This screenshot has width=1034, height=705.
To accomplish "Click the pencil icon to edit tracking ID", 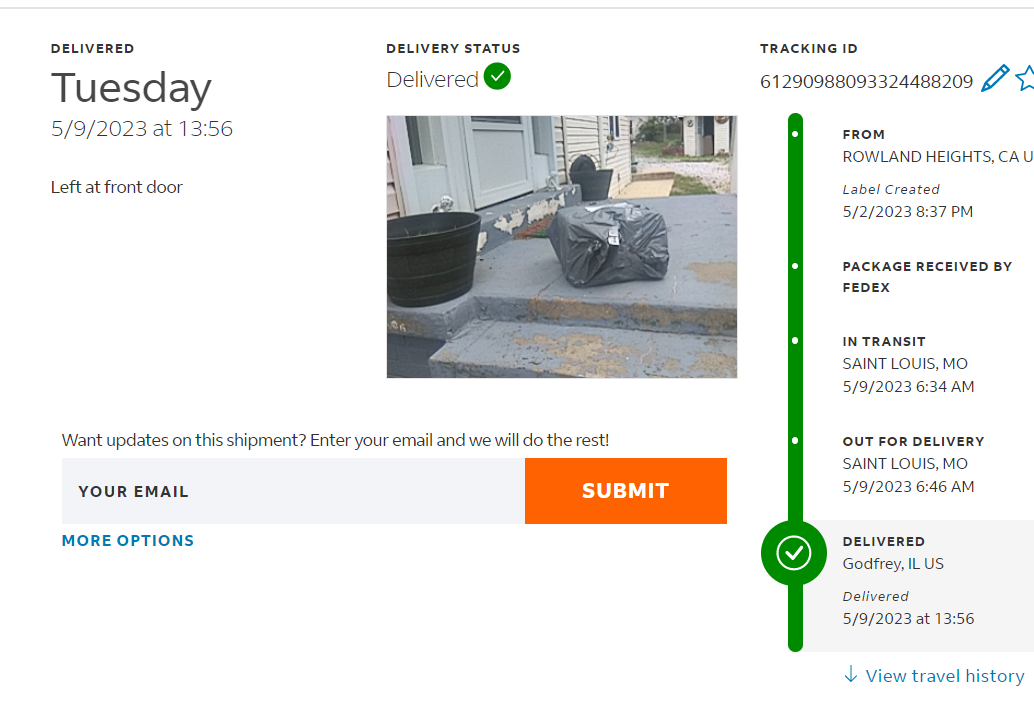I will [995, 79].
